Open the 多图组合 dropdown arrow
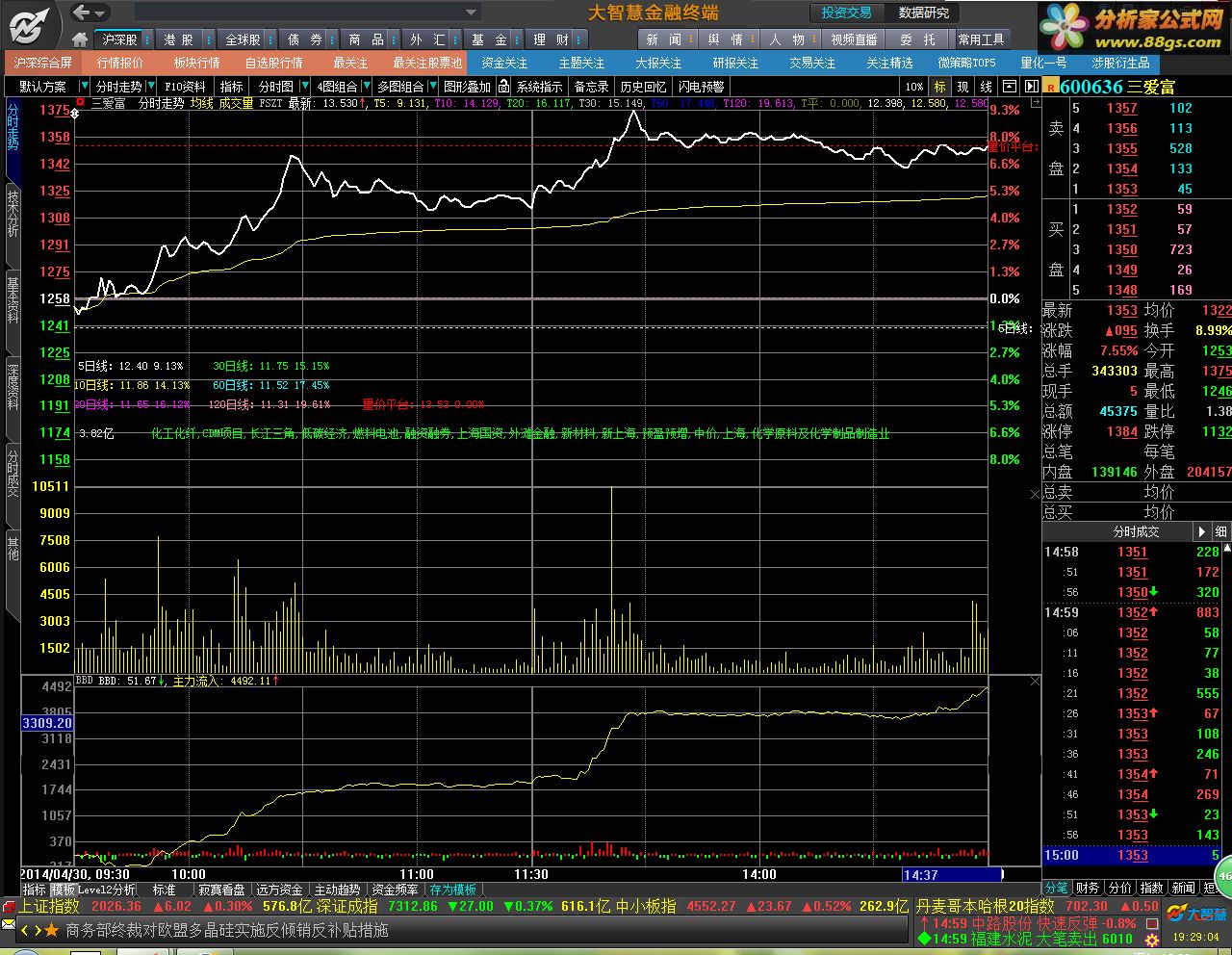This screenshot has width=1232, height=955. point(431,87)
